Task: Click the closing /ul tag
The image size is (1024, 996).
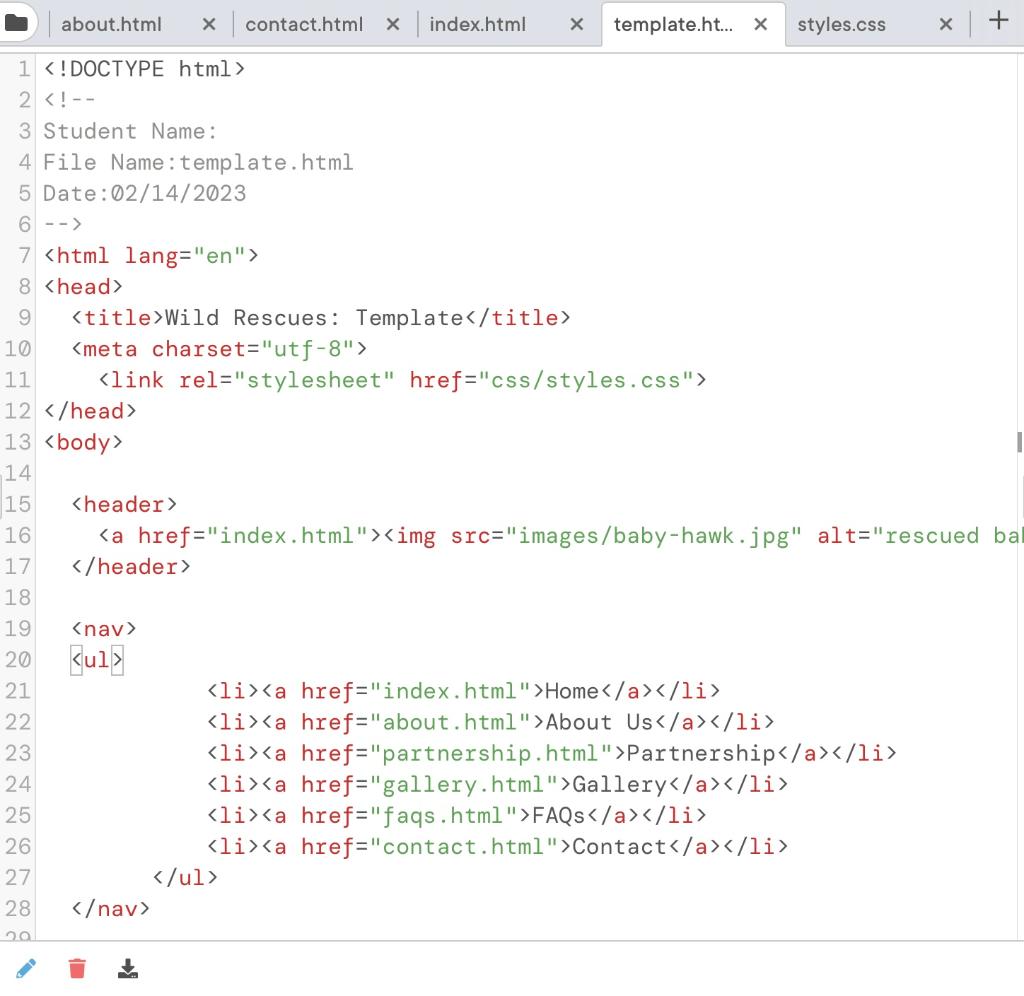Action: tap(185, 878)
